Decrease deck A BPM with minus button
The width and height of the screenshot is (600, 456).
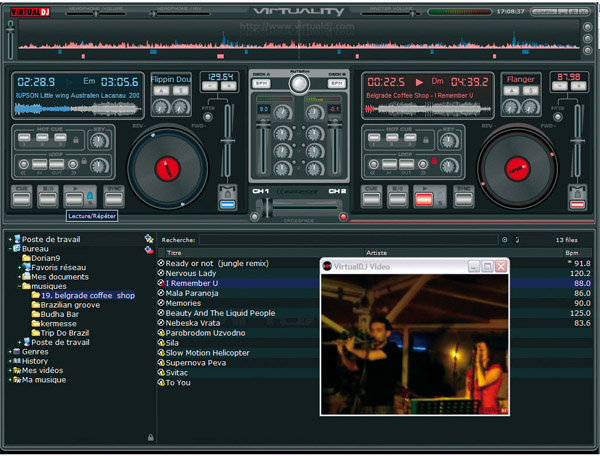pyautogui.click(x=210, y=86)
